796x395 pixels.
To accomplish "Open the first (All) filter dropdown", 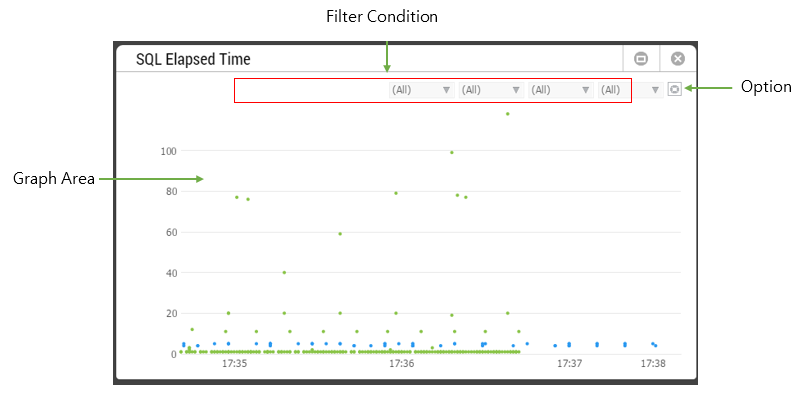I will pos(422,90).
